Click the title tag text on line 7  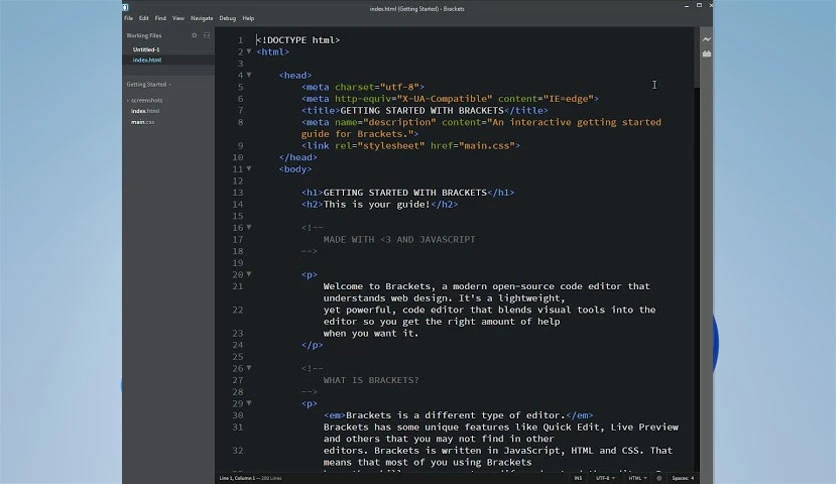(x=424, y=110)
